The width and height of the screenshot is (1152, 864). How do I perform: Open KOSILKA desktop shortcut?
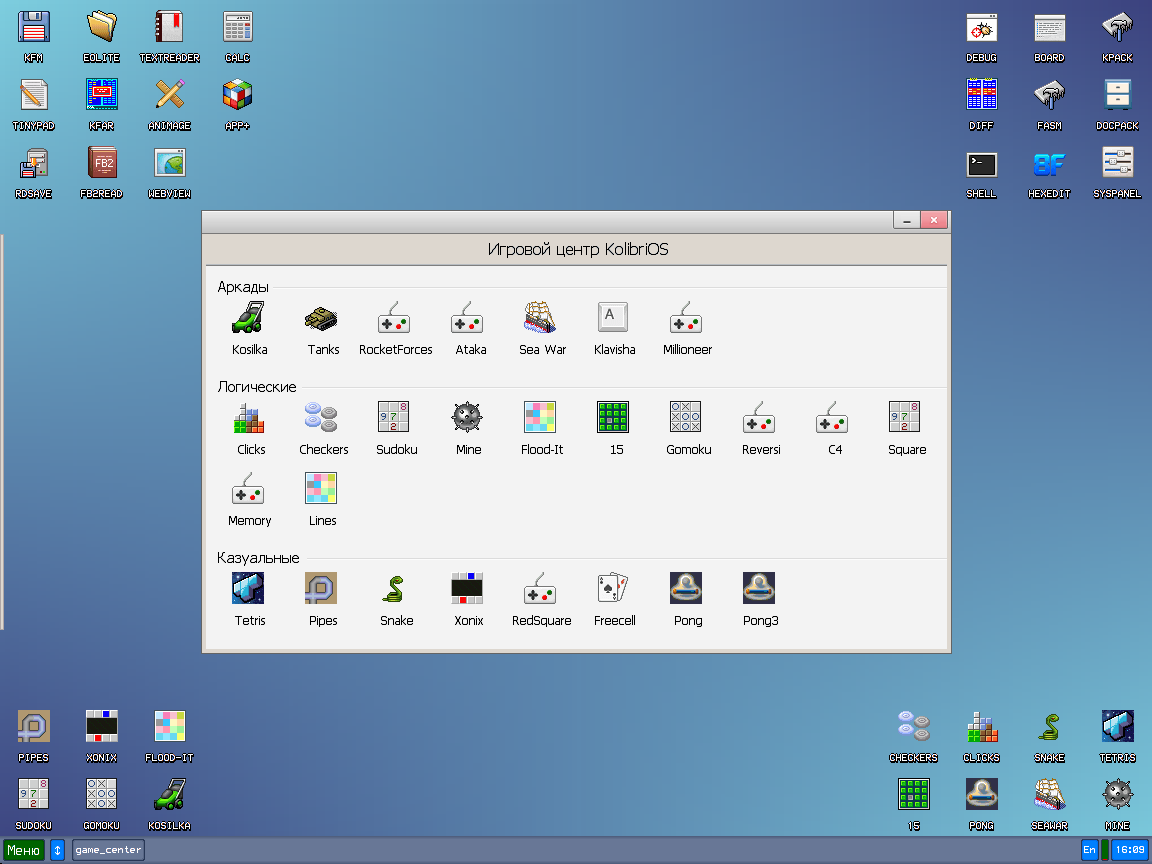(x=169, y=805)
